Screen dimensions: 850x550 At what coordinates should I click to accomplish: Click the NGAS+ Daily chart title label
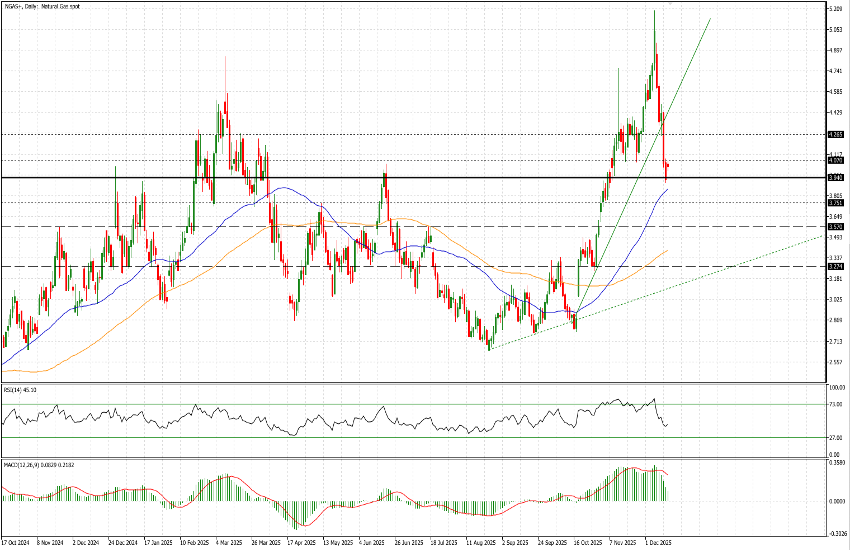(x=40, y=6)
